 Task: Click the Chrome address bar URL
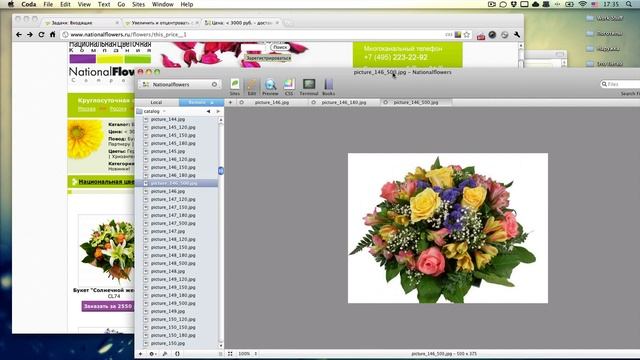(x=128, y=35)
